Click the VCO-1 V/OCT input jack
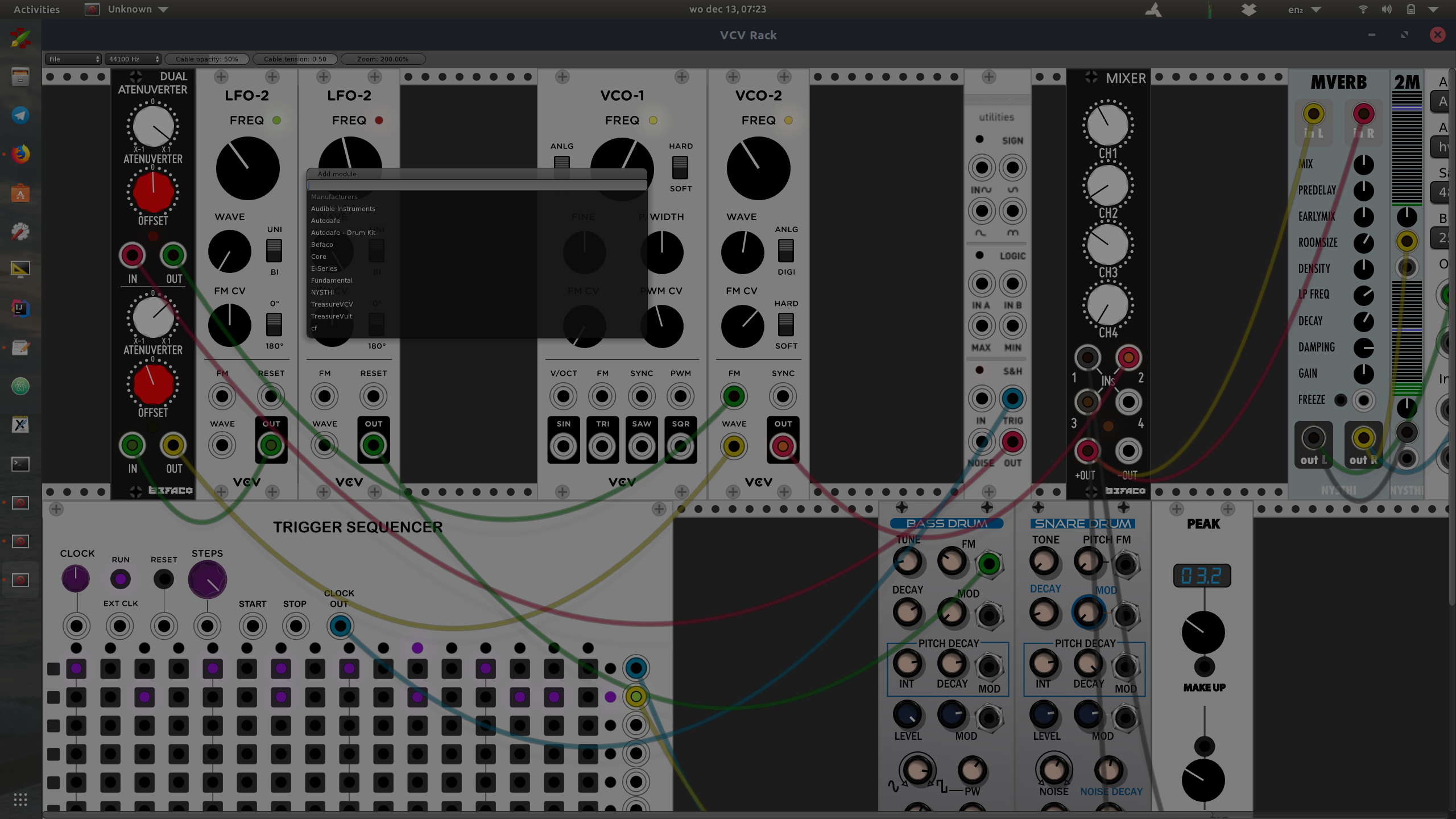The height and width of the screenshot is (819, 1456). [564, 396]
